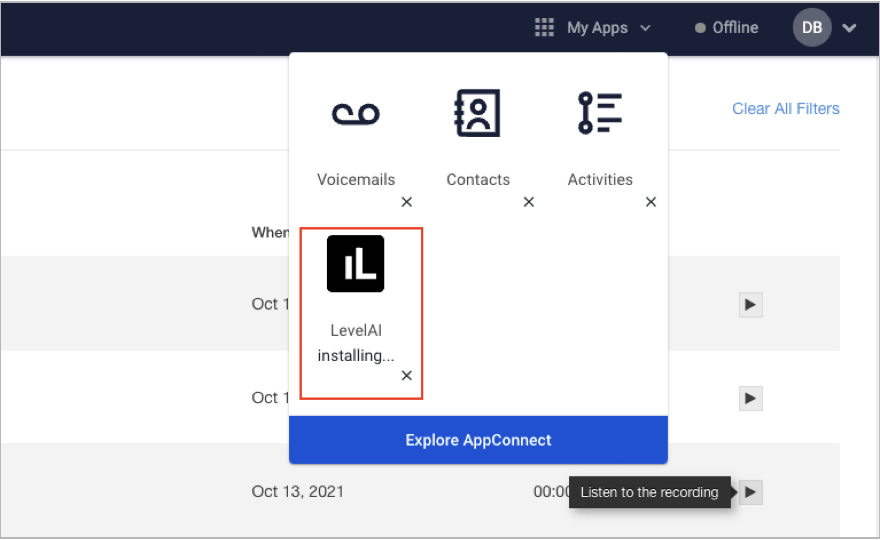Remove Activities from My Apps
Viewport: 880px width, 540px height.
pos(651,202)
